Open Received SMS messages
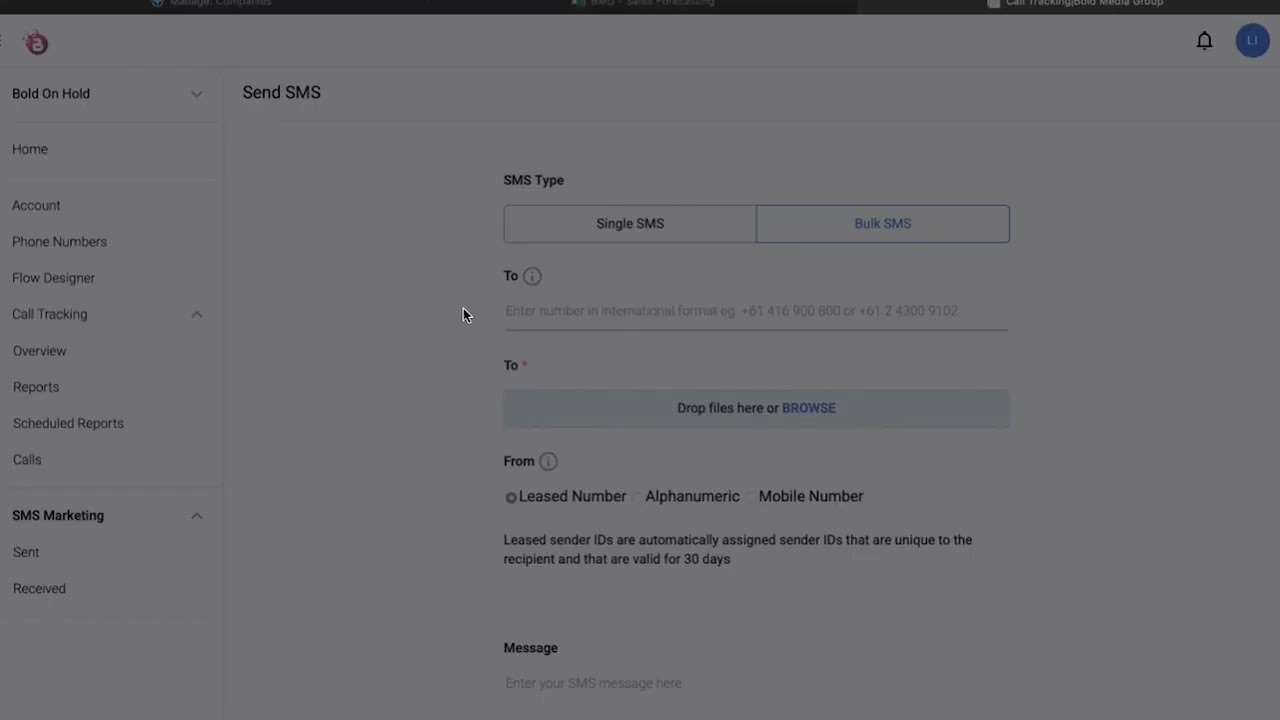Image resolution: width=1280 pixels, height=720 pixels. pos(39,589)
